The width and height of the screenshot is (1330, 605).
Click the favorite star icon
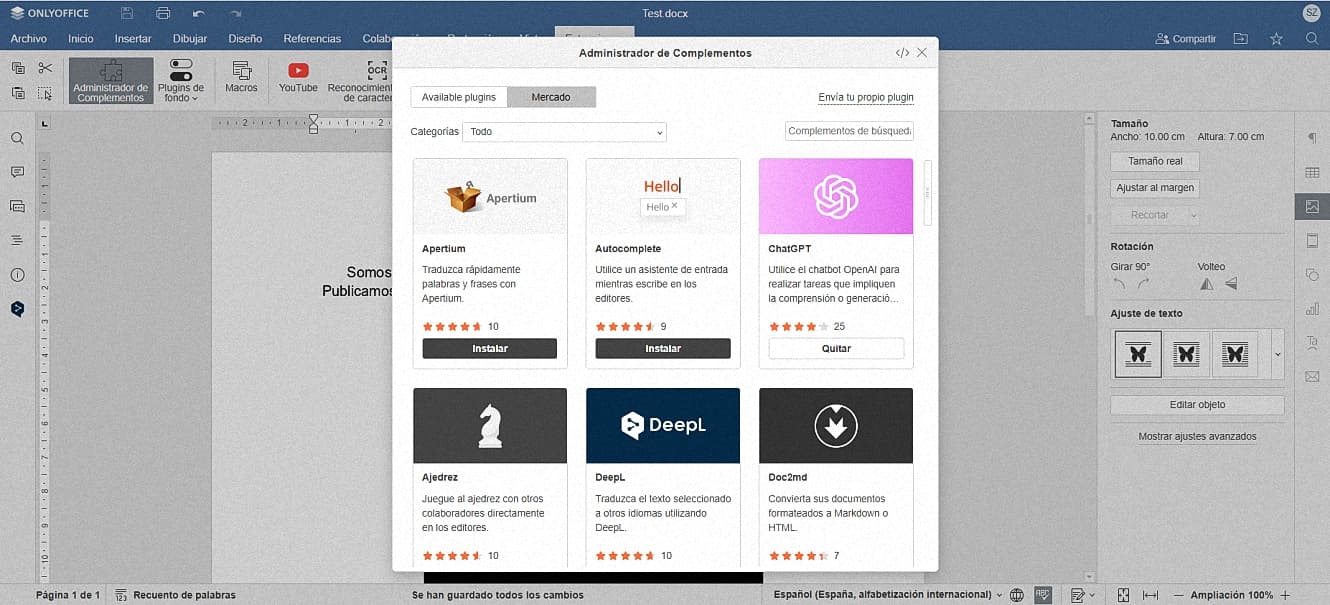(1276, 39)
